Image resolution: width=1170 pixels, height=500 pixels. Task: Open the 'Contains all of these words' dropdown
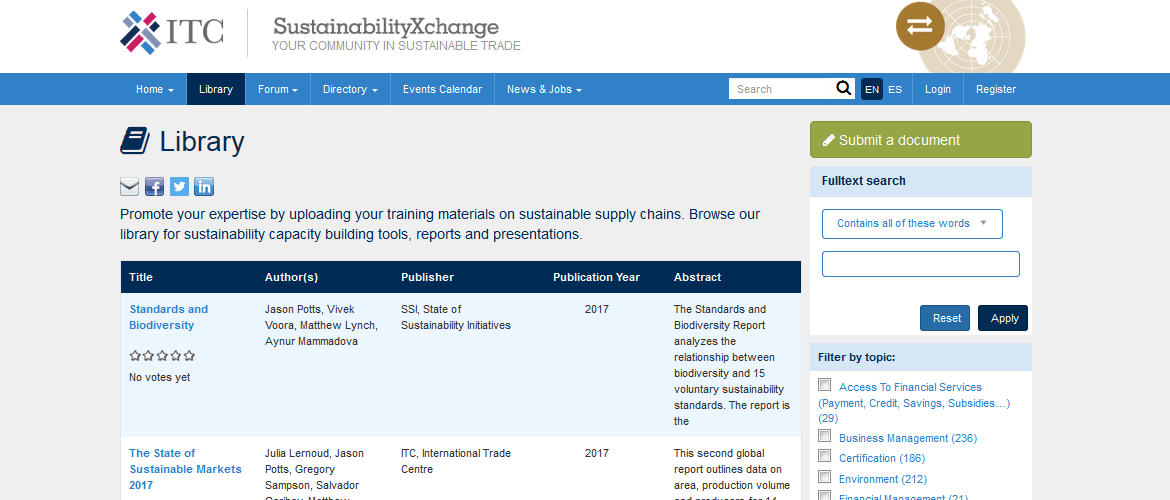(912, 224)
